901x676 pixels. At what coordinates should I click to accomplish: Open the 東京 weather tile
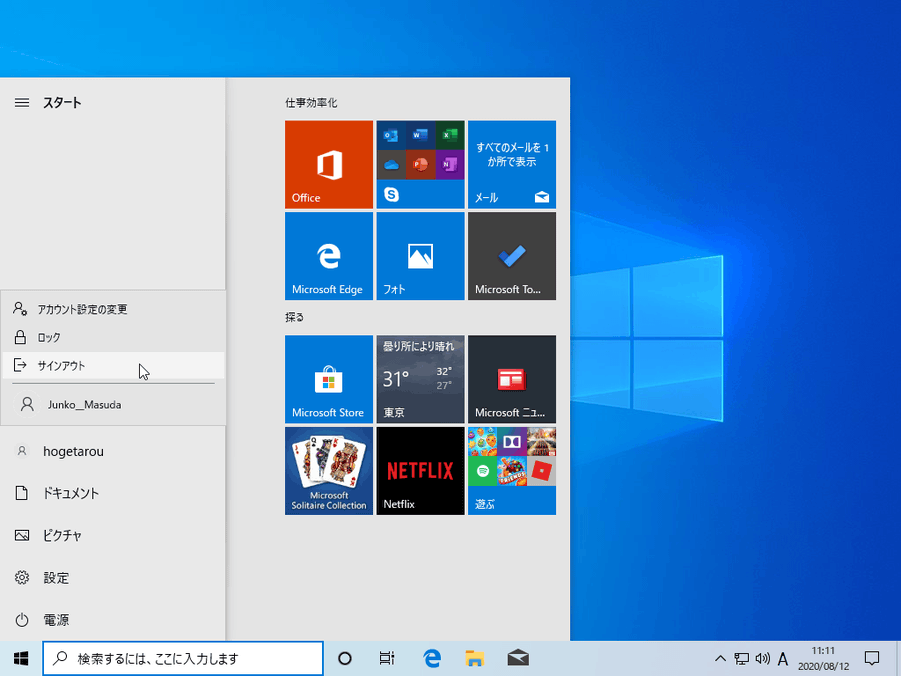tap(420, 379)
